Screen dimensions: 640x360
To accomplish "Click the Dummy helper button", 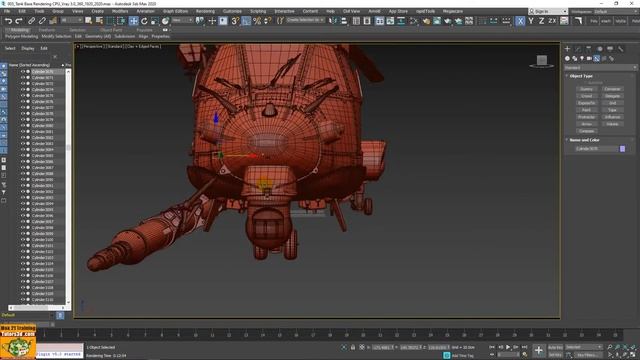I will (x=586, y=89).
